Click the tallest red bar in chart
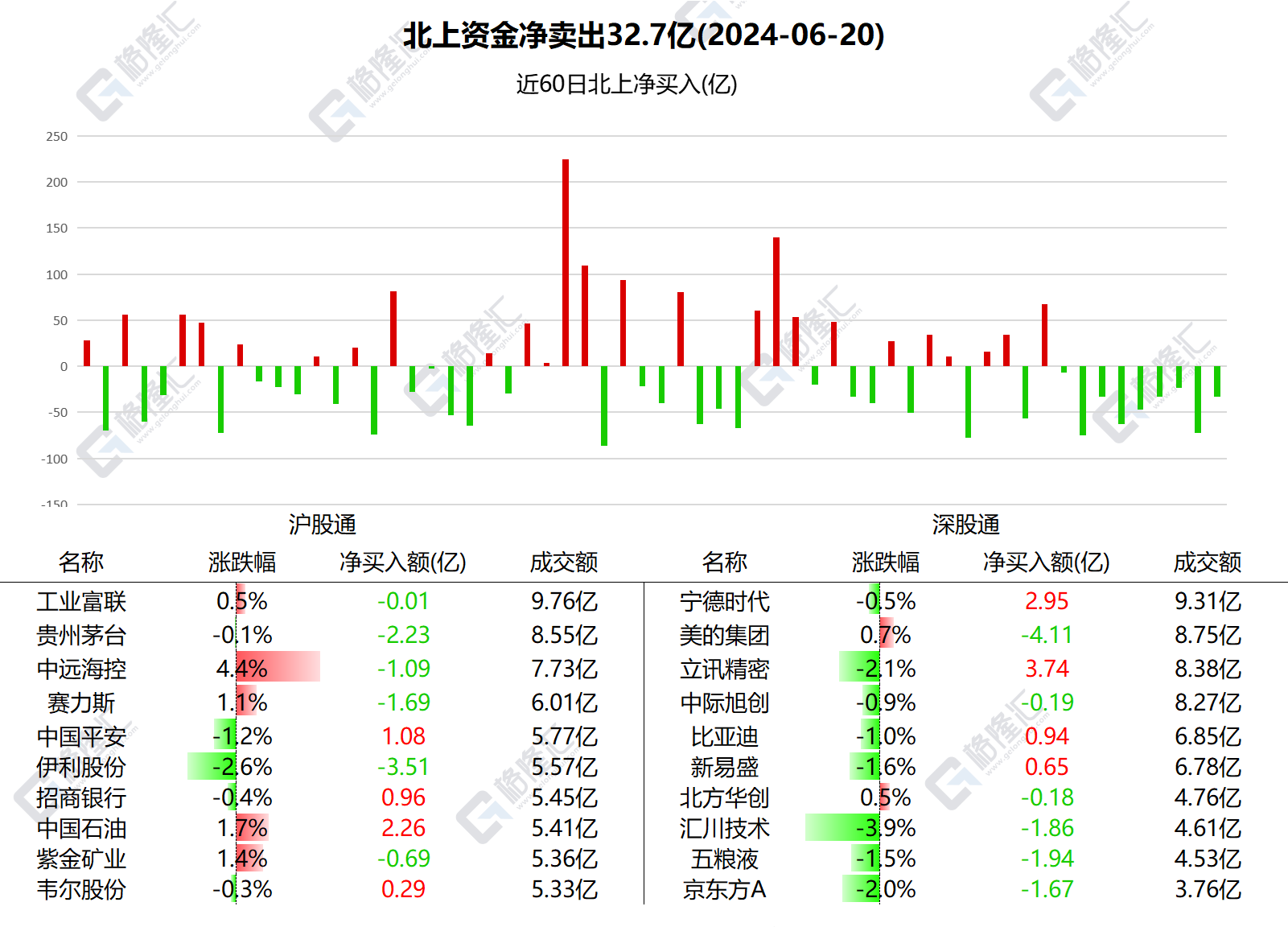This screenshot has width=1288, height=927. (566, 262)
